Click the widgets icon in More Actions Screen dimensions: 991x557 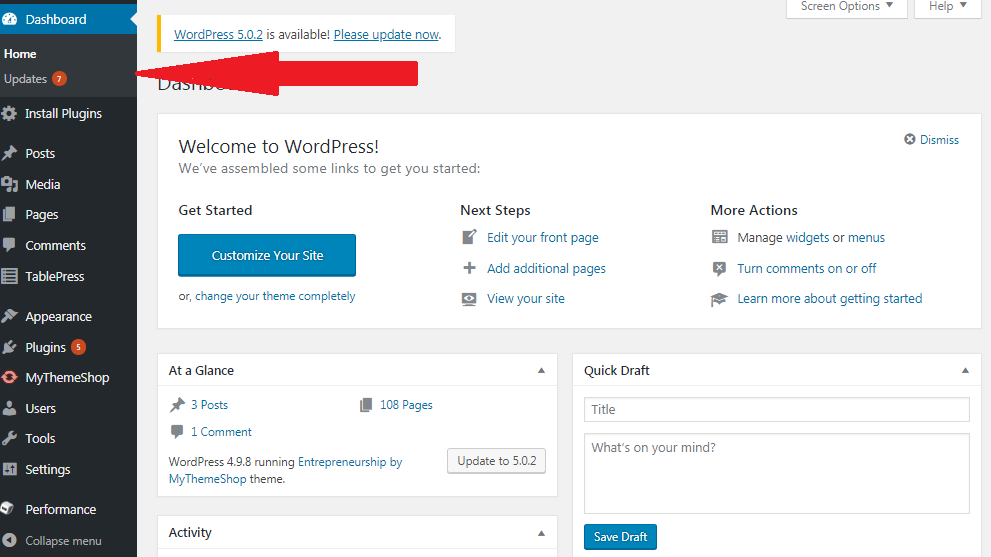point(719,237)
